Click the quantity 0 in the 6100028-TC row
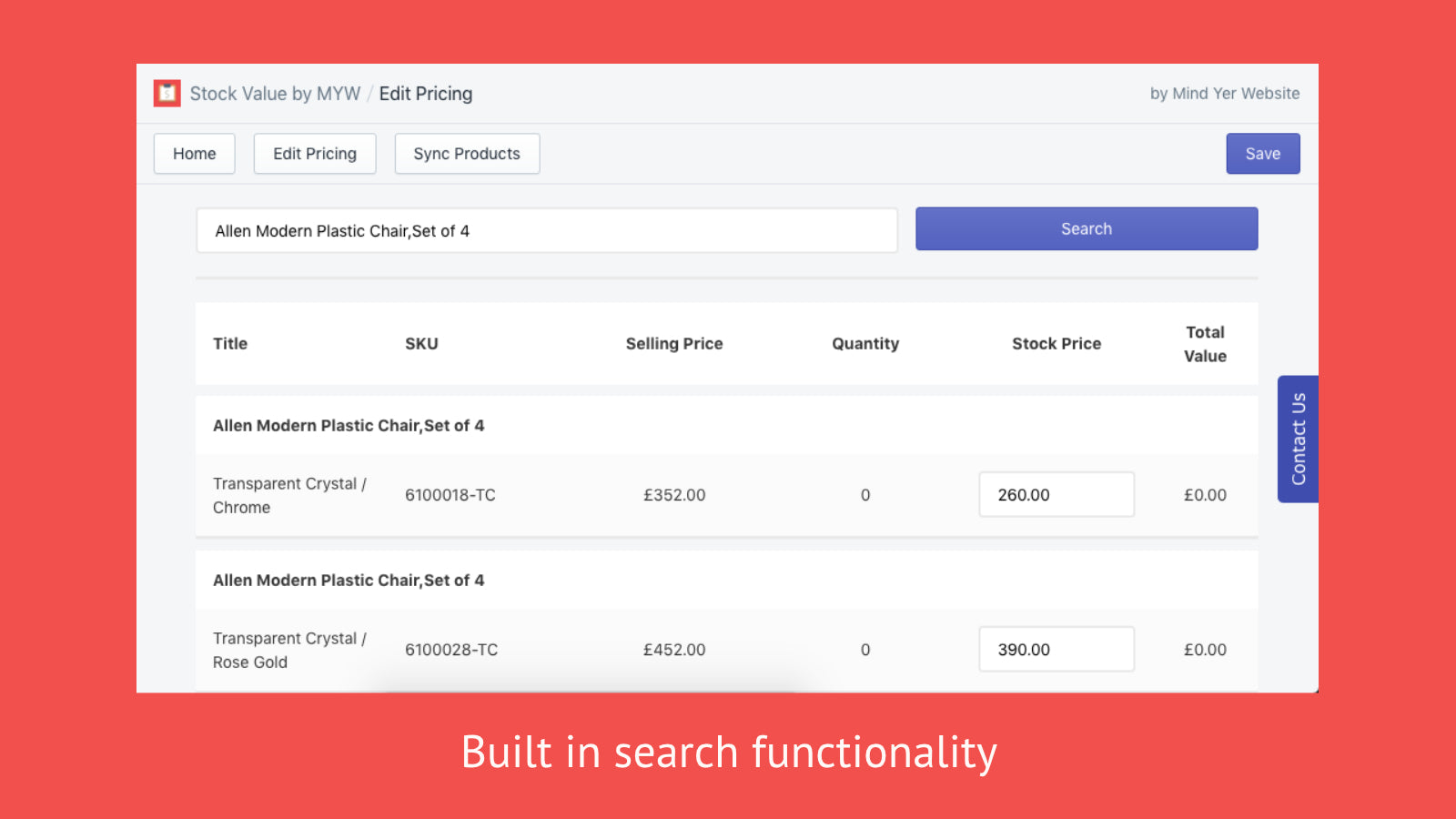The width and height of the screenshot is (1456, 819). [x=865, y=650]
